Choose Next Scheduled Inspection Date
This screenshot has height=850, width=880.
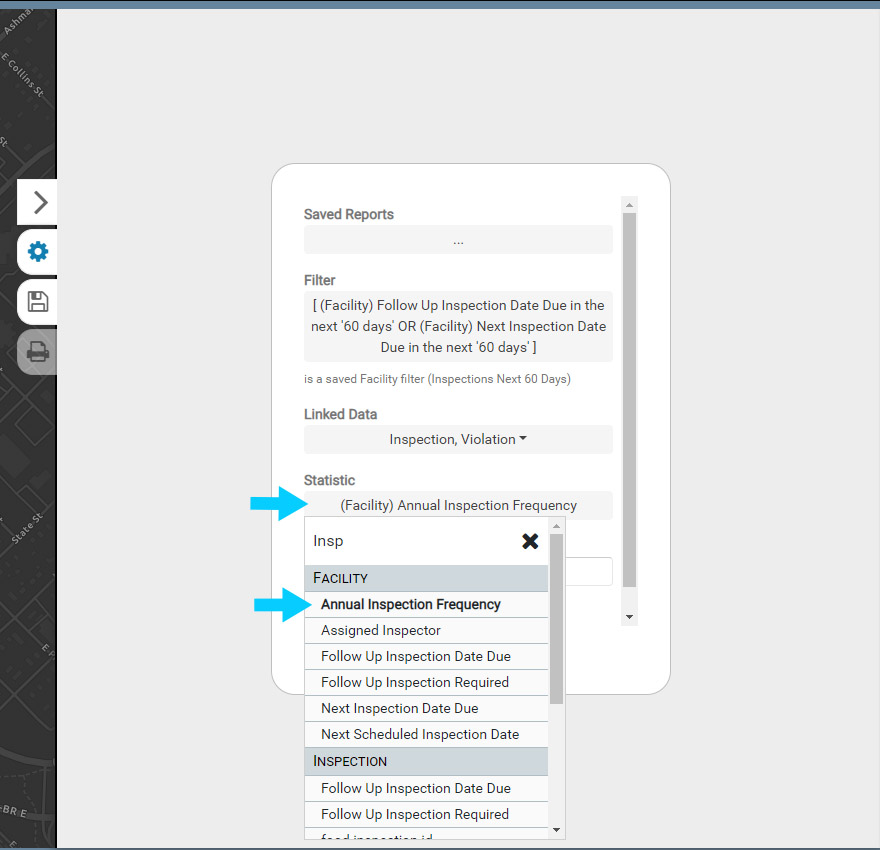tap(420, 735)
